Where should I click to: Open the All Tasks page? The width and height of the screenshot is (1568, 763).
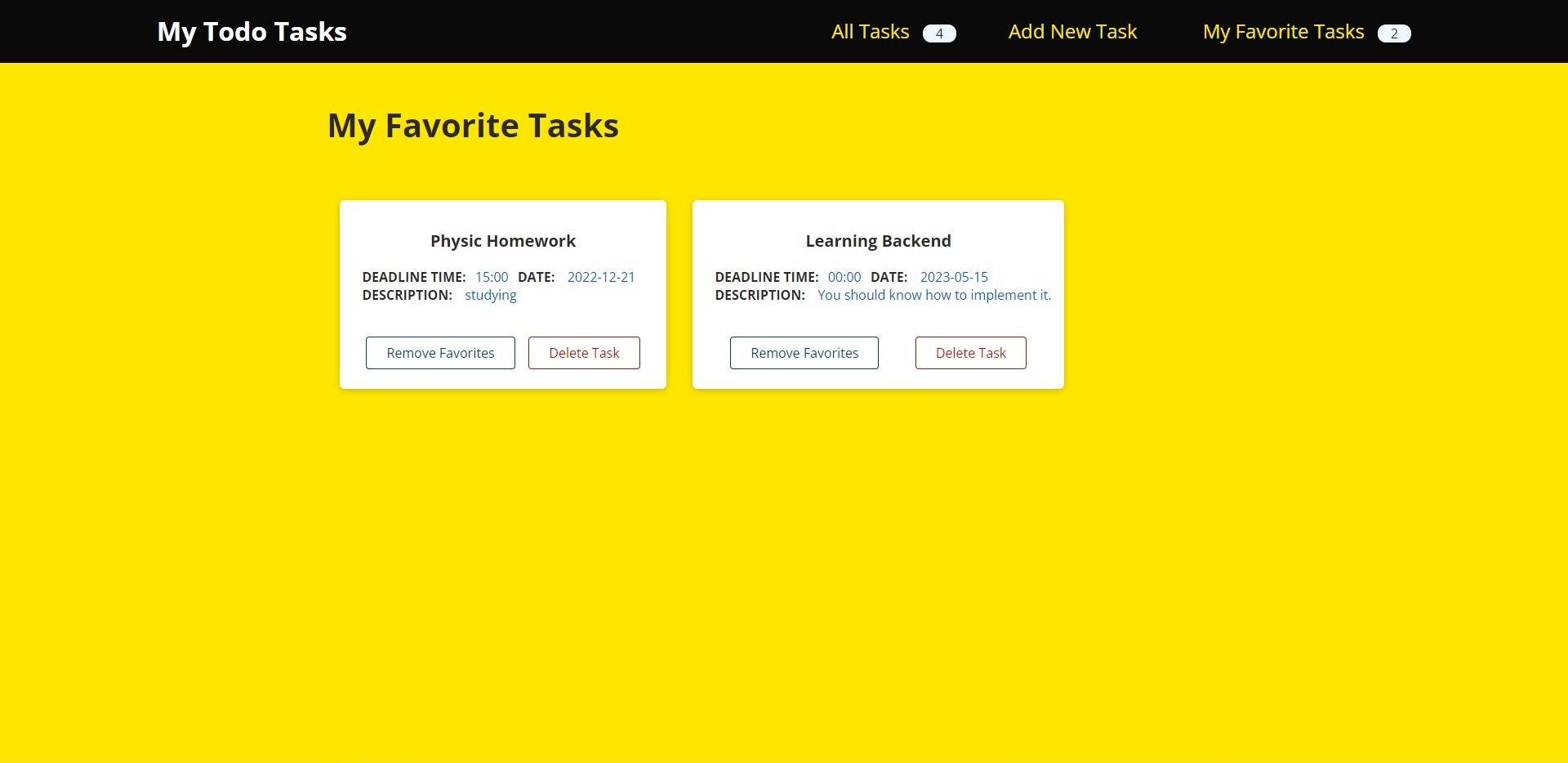[869, 31]
